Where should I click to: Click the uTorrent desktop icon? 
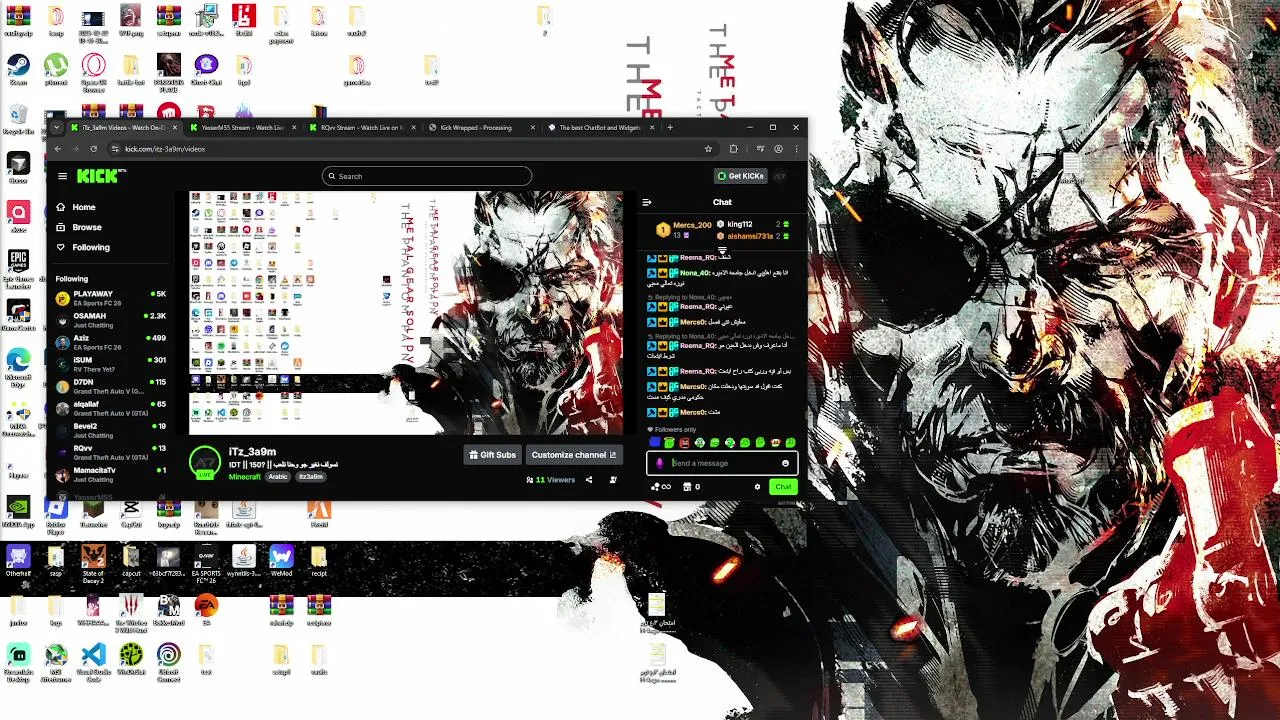56,69
